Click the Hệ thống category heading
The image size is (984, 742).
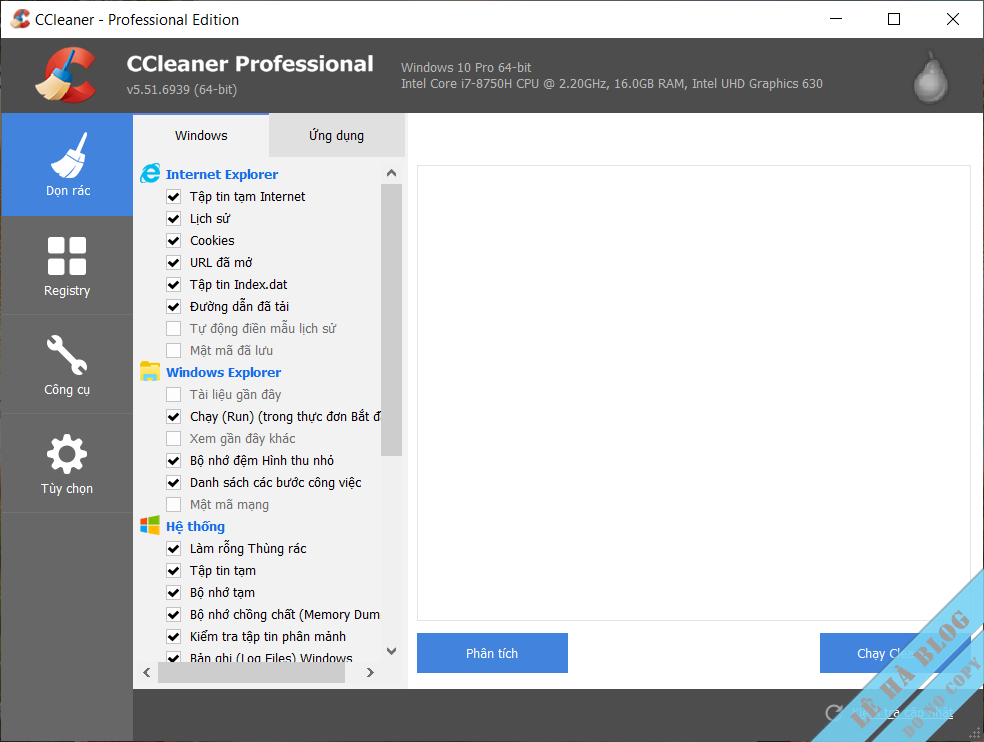coord(195,526)
